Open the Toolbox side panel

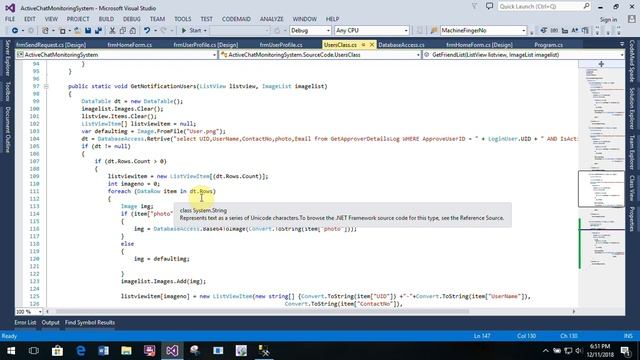click(x=7, y=91)
